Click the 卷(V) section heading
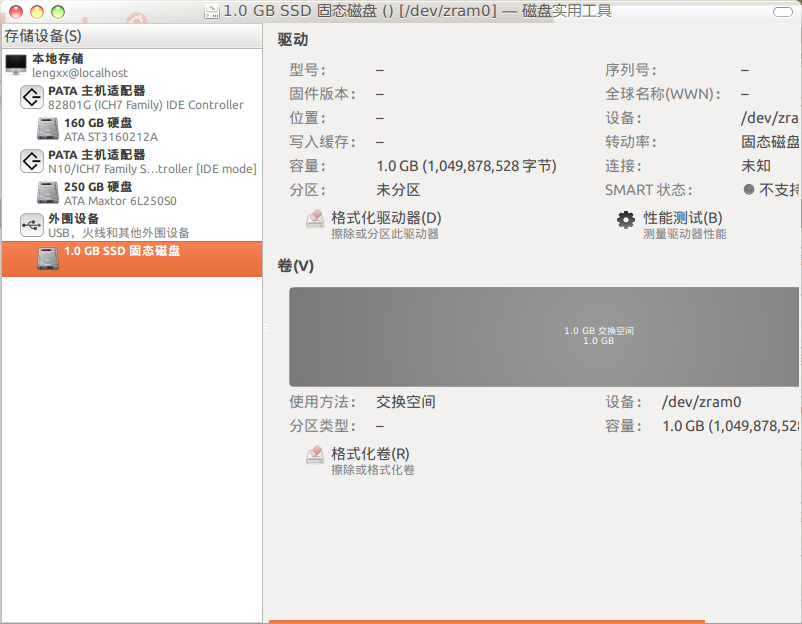The image size is (802, 624). [x=295, y=265]
